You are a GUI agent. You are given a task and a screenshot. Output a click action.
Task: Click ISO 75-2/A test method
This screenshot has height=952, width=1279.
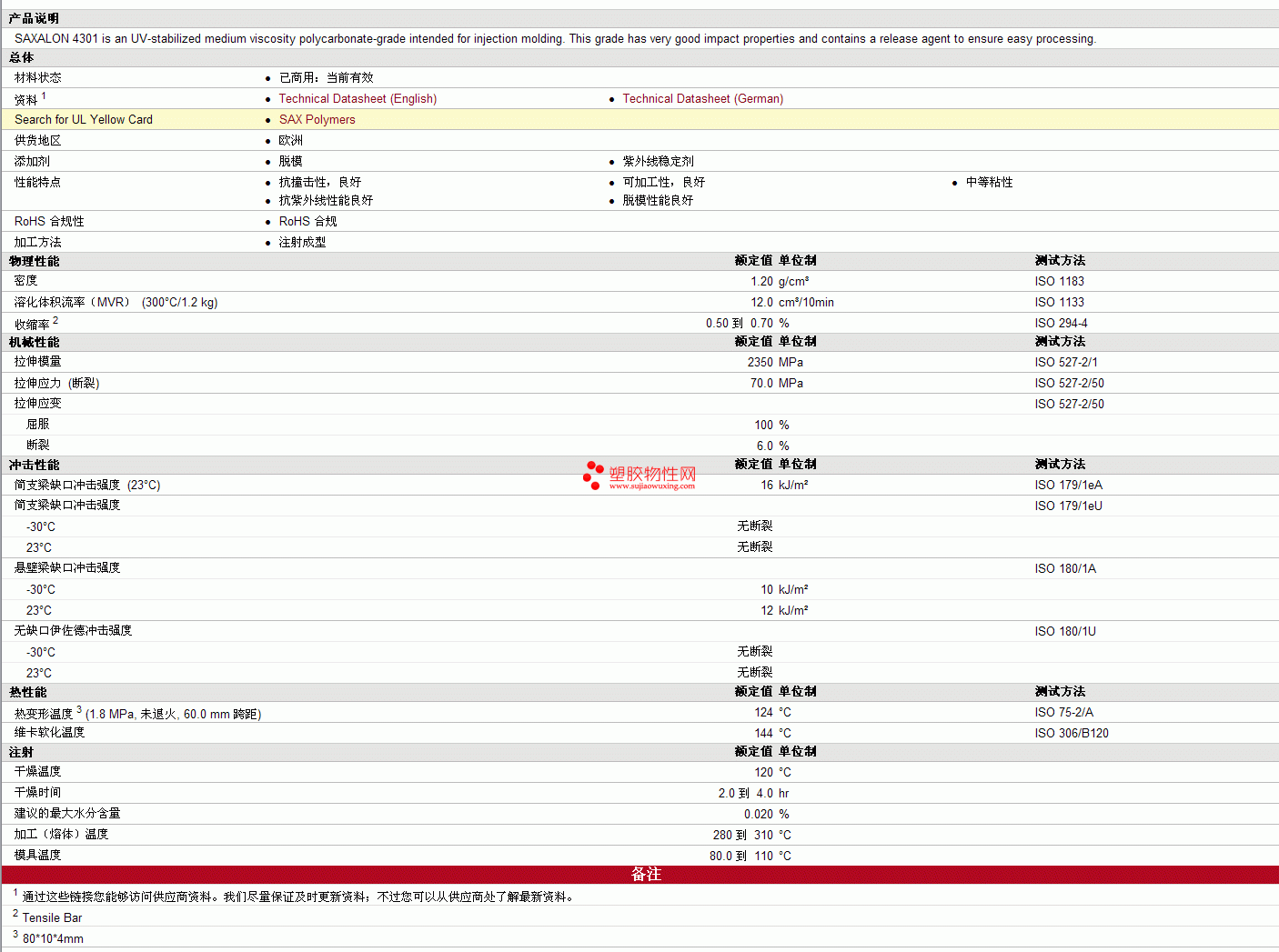pos(1063,713)
